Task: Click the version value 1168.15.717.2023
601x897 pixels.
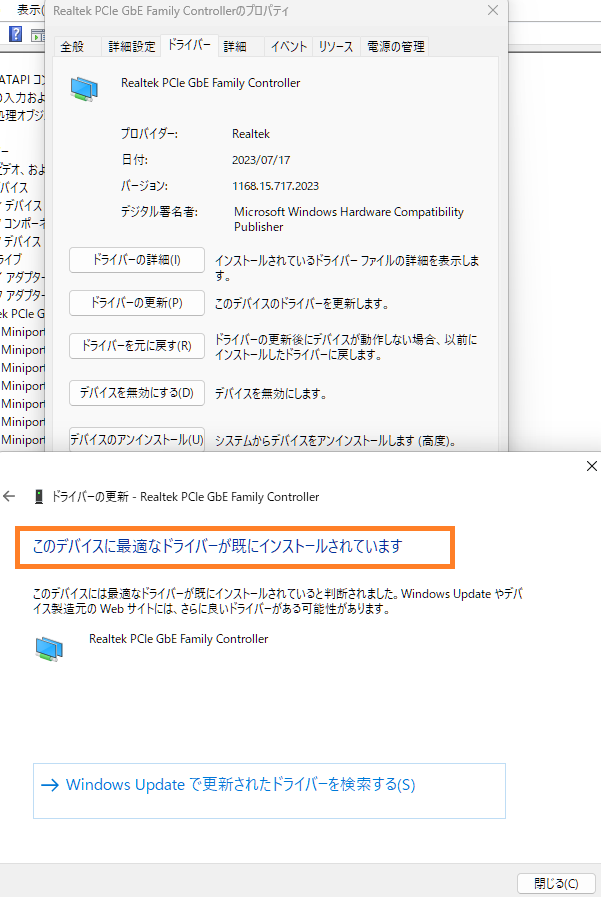Action: coord(275,186)
